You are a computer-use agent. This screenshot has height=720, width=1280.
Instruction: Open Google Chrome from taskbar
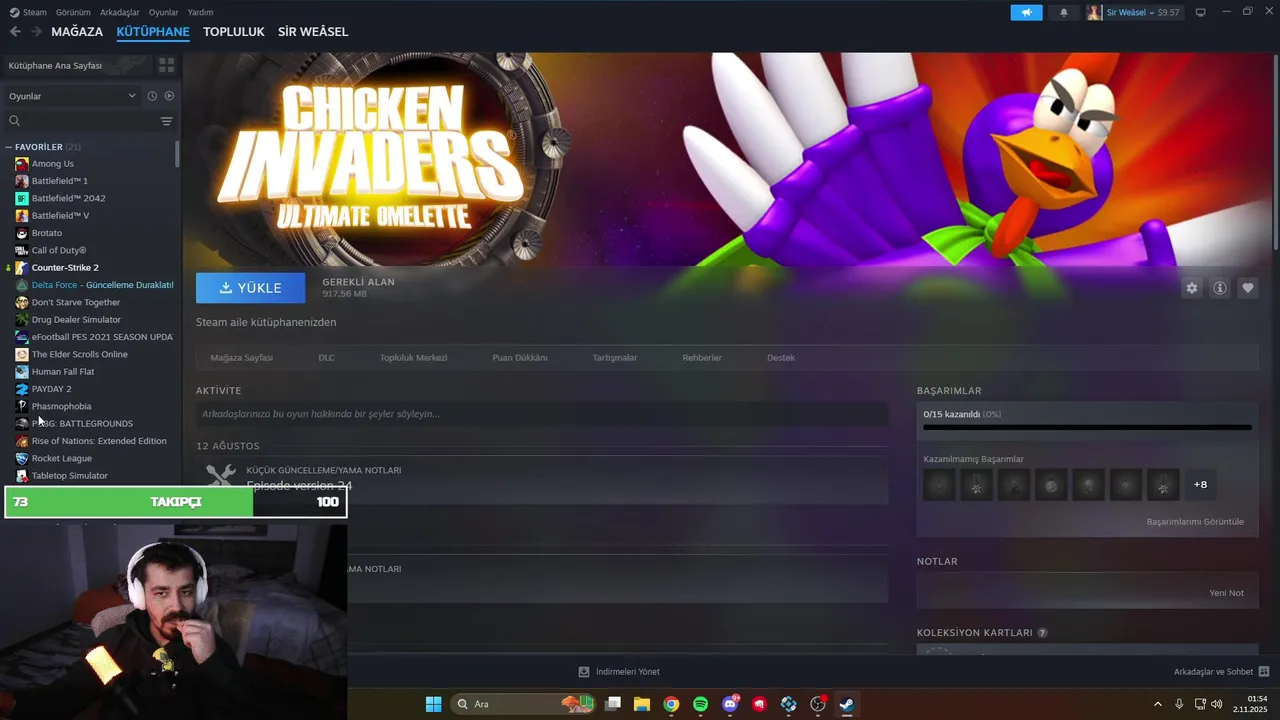(x=671, y=704)
